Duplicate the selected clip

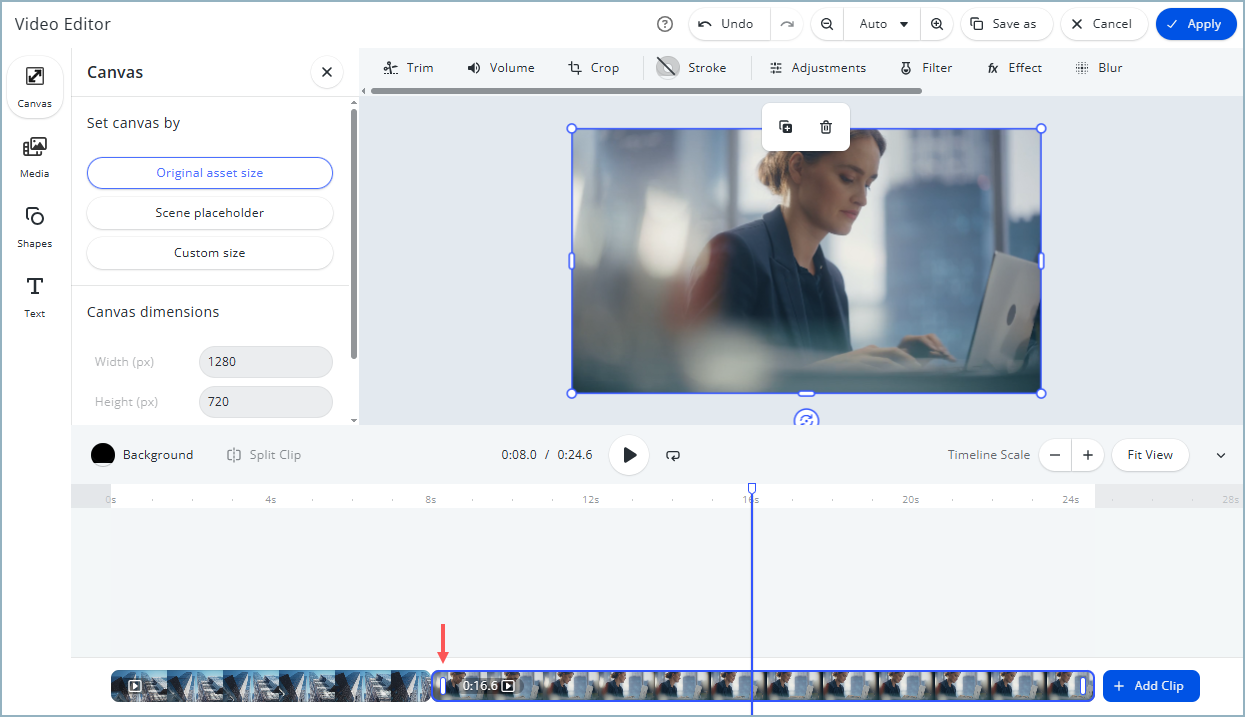coord(785,126)
